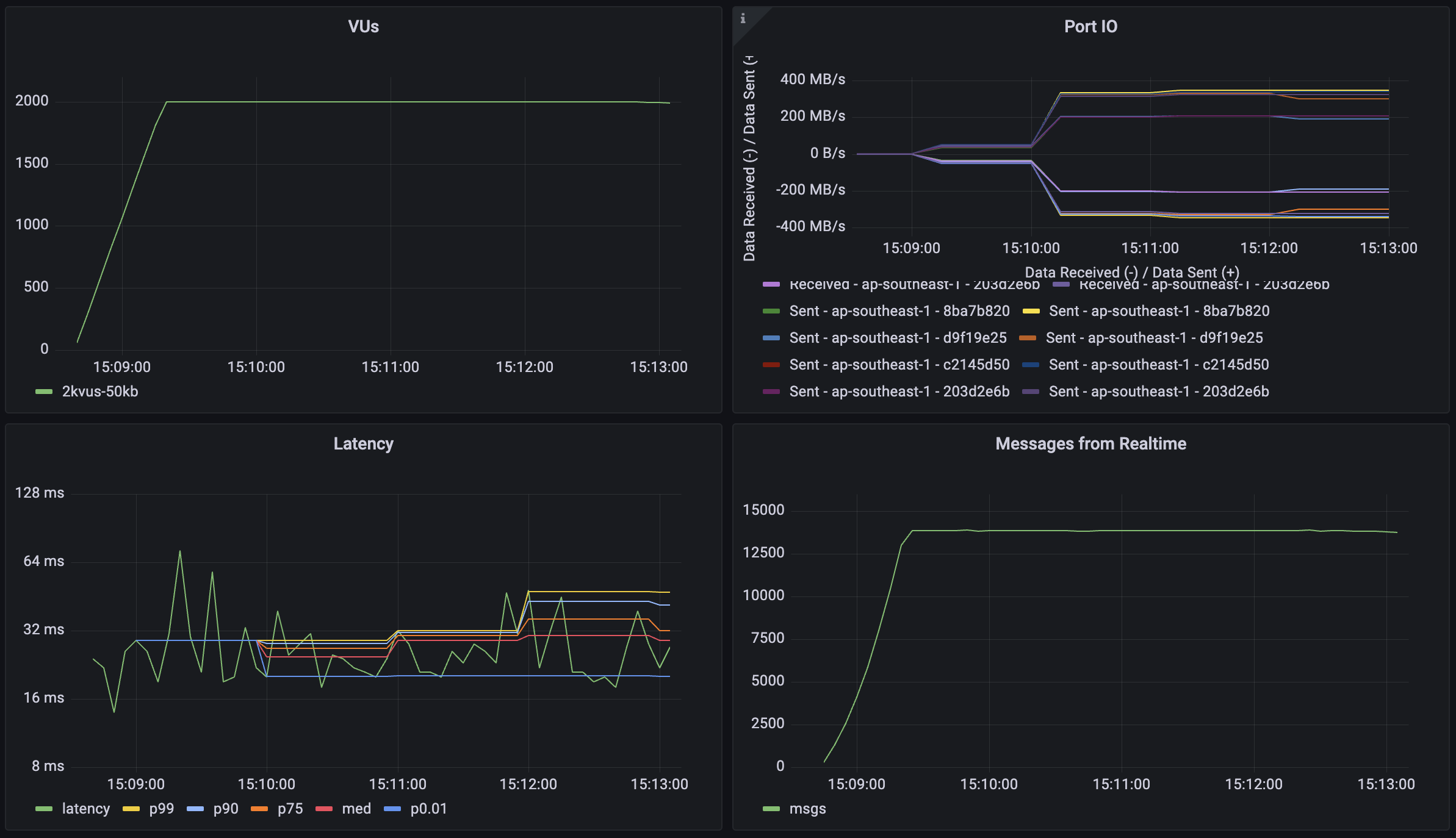The height and width of the screenshot is (838, 1456).
Task: Toggle the Sent - ap-southeast-1 - 8ba7b820 series
Action: tap(899, 310)
